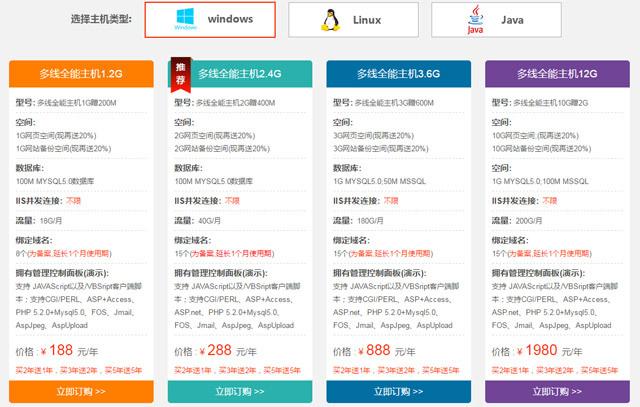Click the 选择主机类型 label
Screen dimensions: 640x407
101,19
